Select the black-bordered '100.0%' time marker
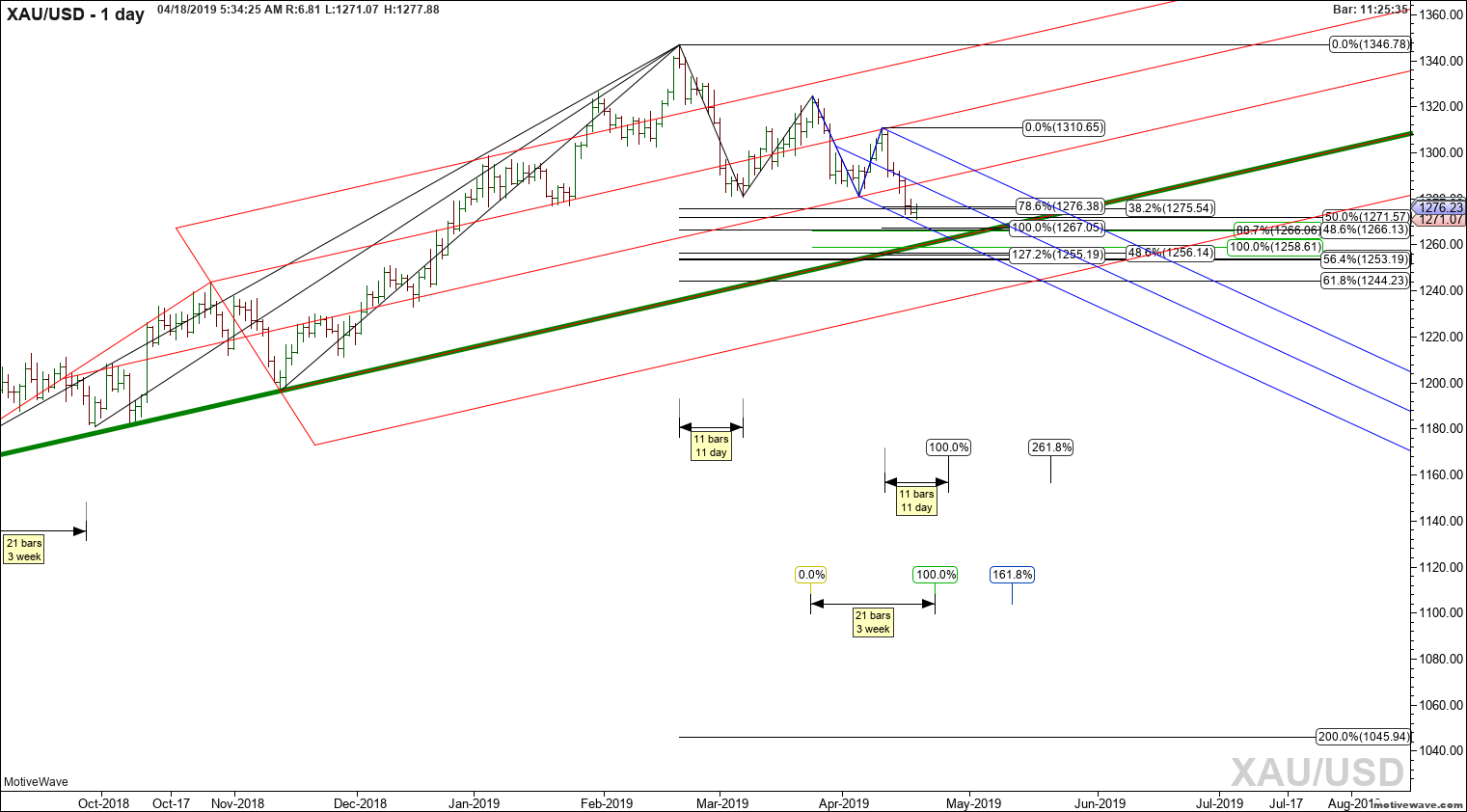 tap(948, 447)
